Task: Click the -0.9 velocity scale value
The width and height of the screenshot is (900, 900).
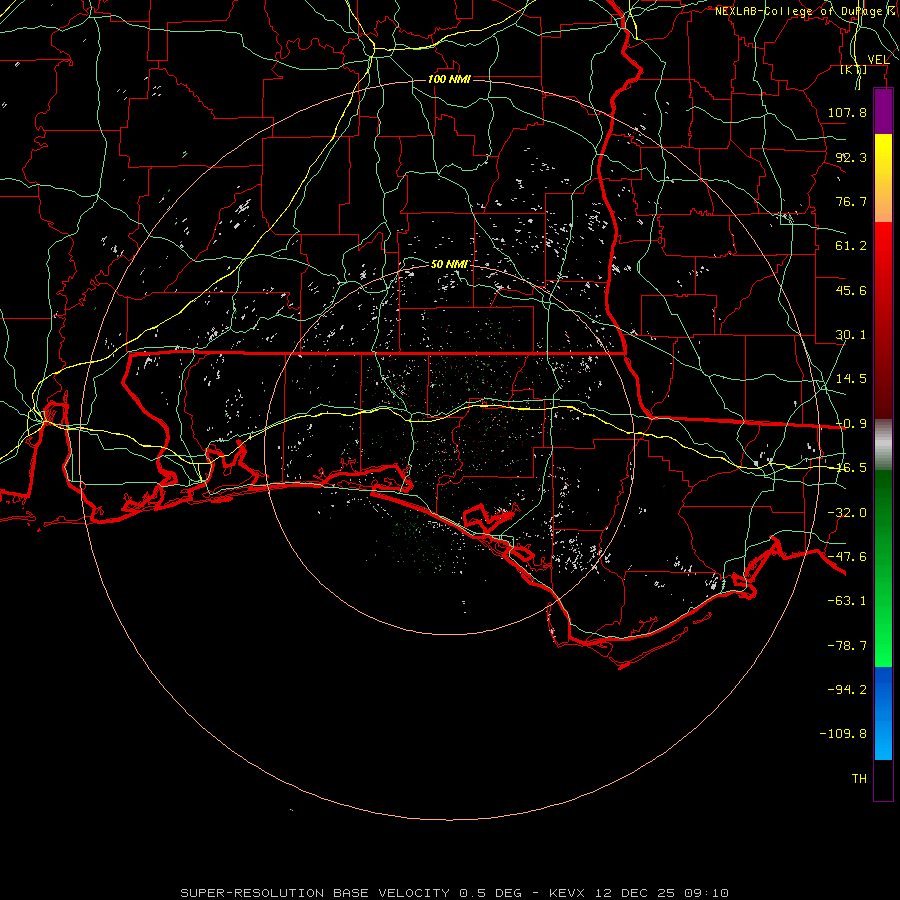Action: point(851,424)
